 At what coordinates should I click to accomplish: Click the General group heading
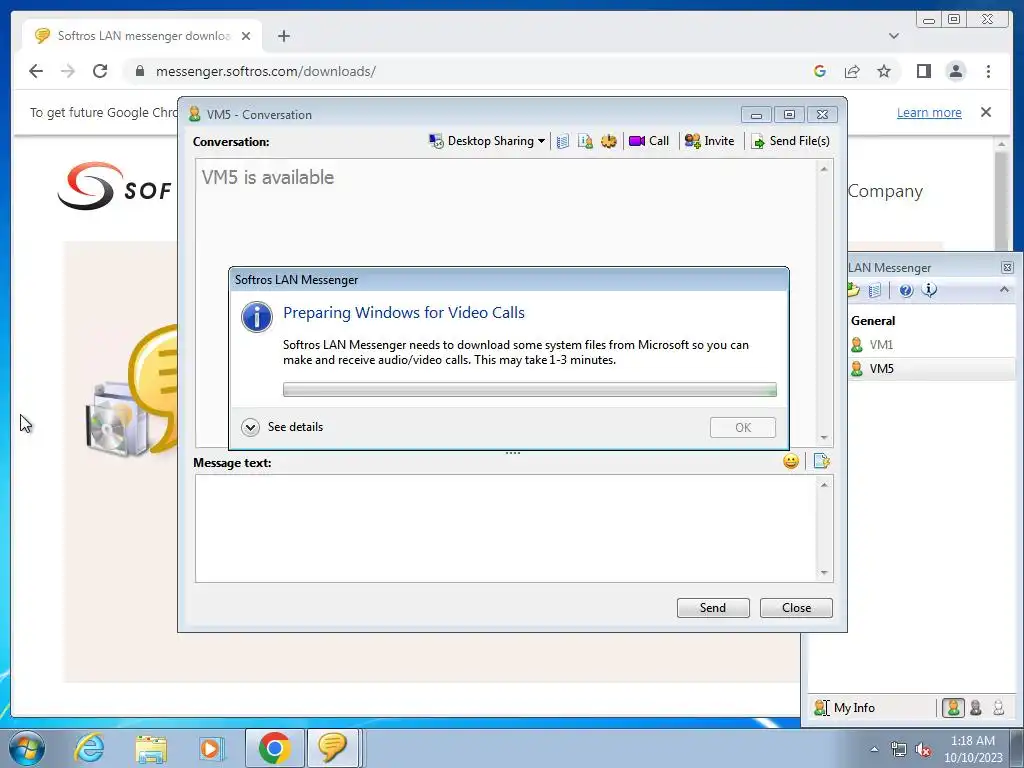(872, 321)
